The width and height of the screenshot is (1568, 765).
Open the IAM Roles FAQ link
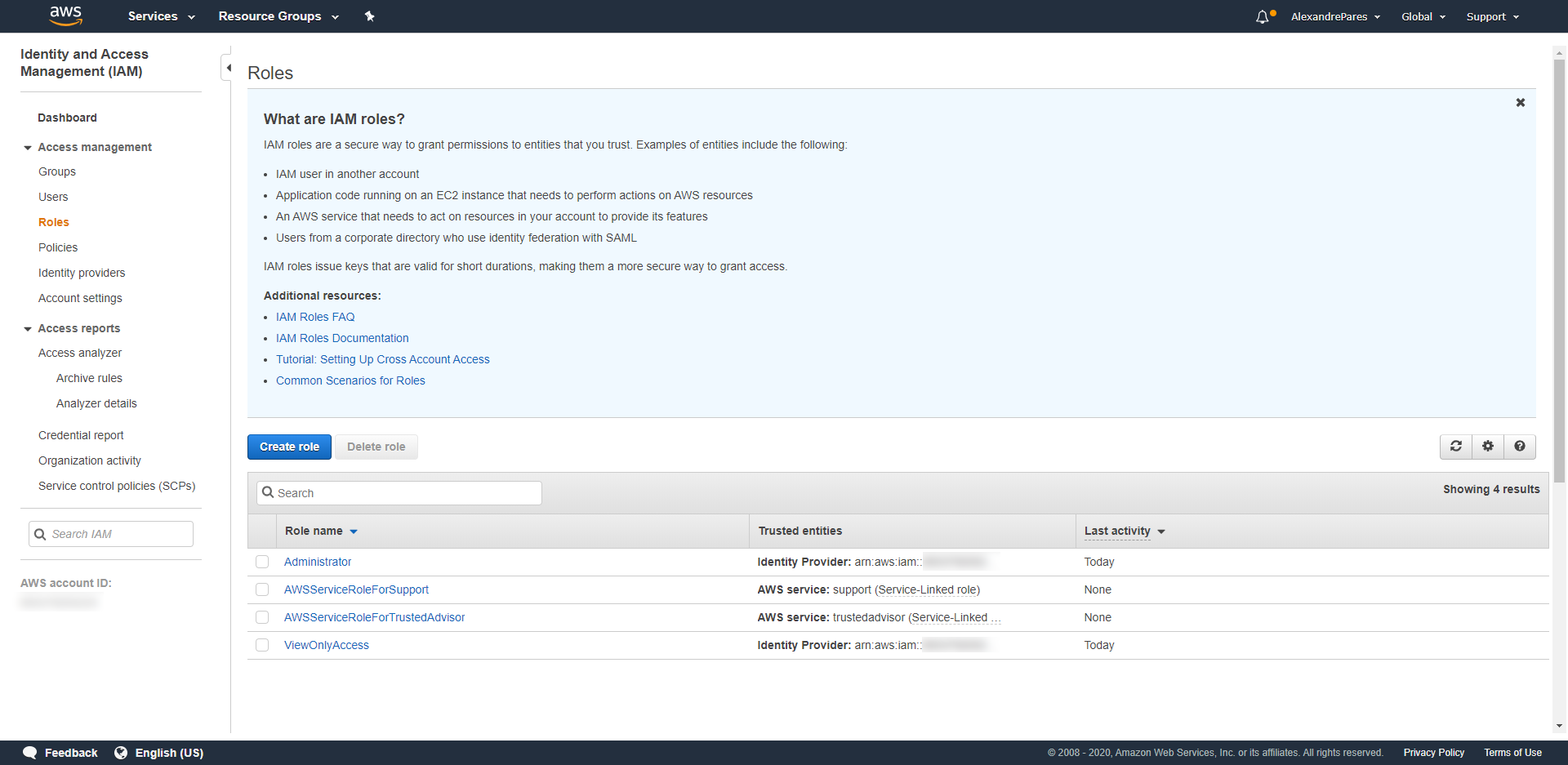point(315,317)
